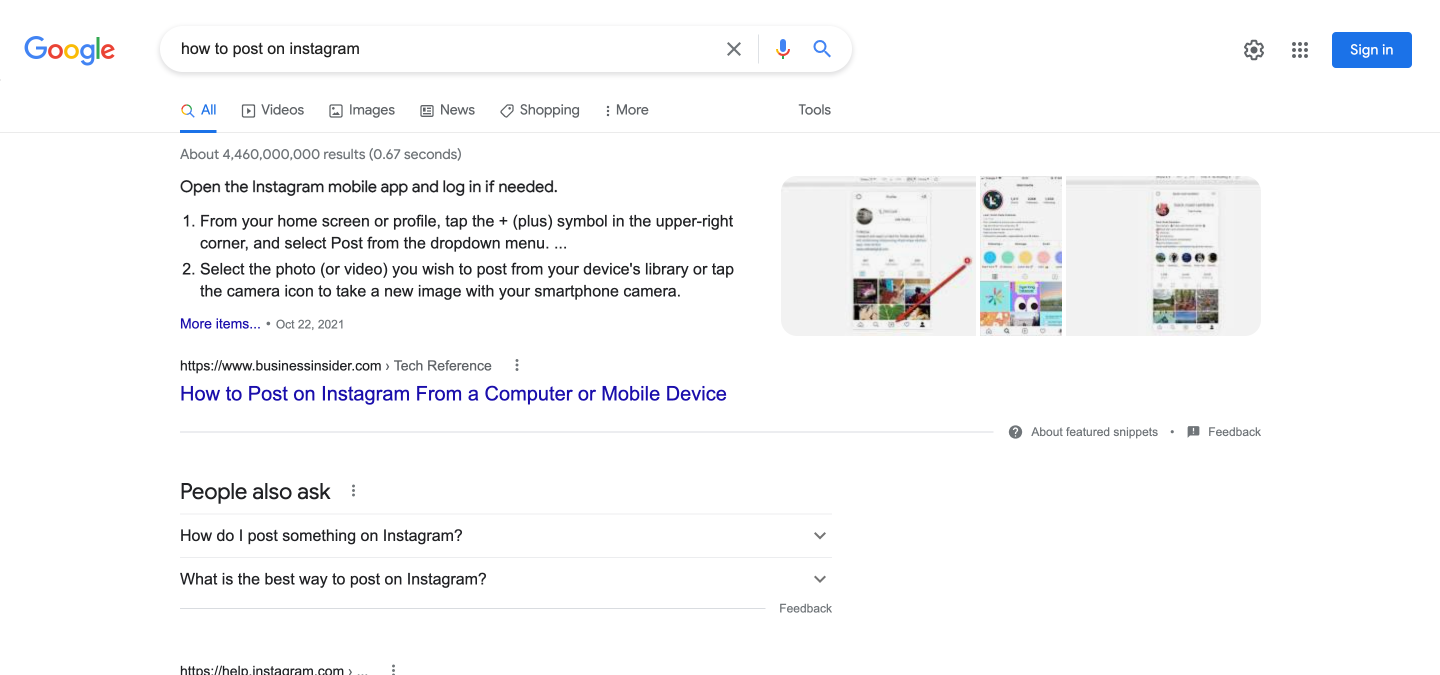Click the Google logo
Screen dimensions: 1440x675
click(x=70, y=50)
